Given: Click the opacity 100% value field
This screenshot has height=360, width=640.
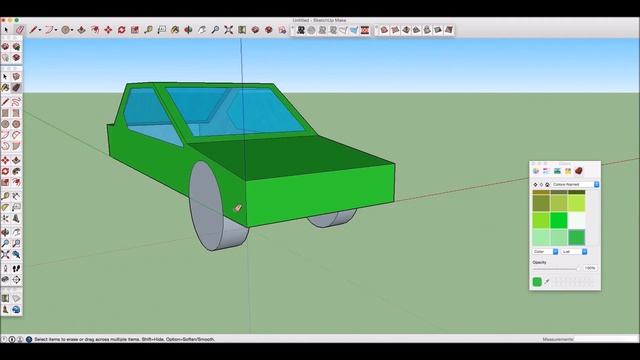Looking at the screenshot, I should coord(590,268).
